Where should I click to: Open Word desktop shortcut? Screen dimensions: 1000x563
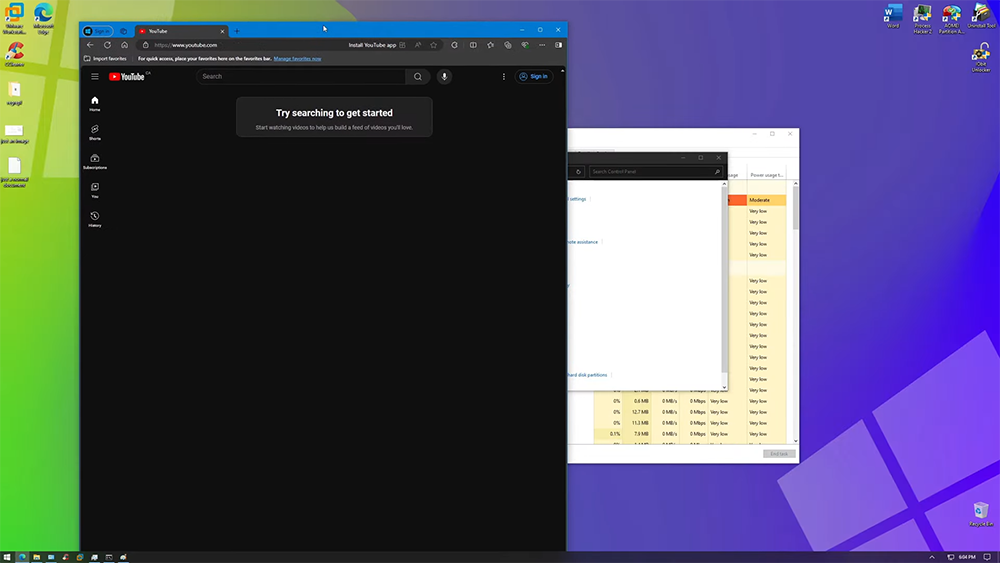893,17
